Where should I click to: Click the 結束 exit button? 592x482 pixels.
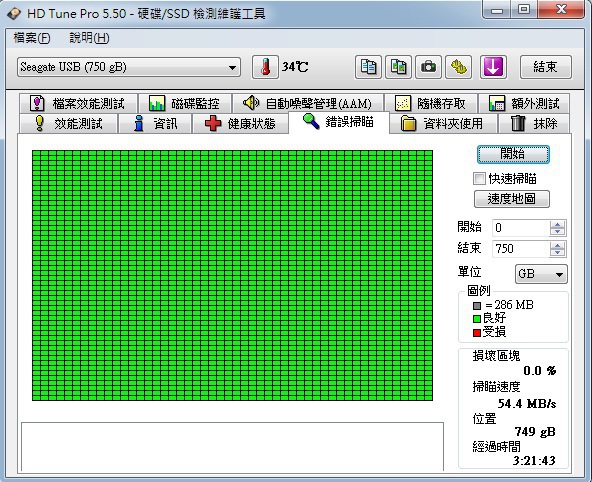[546, 67]
